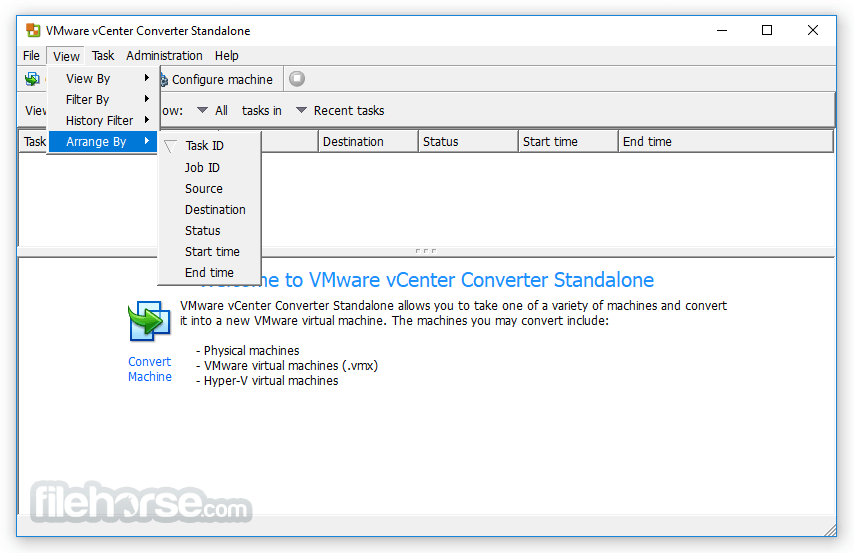Maximize the Converter window
This screenshot has height=553, width=854.
click(767, 31)
